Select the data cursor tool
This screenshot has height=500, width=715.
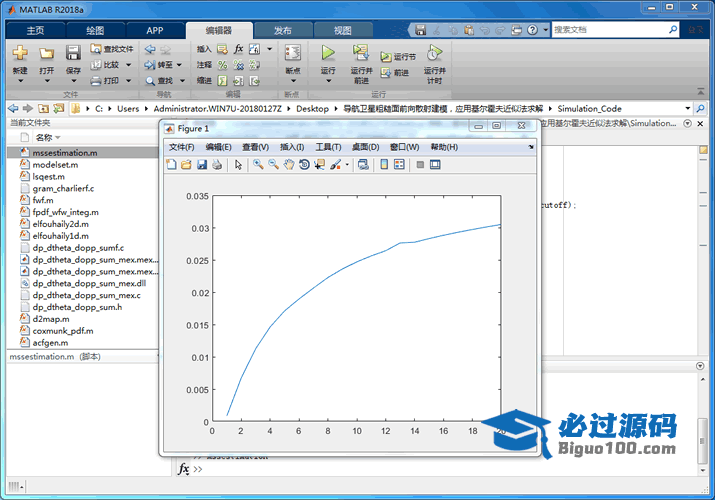[320, 165]
